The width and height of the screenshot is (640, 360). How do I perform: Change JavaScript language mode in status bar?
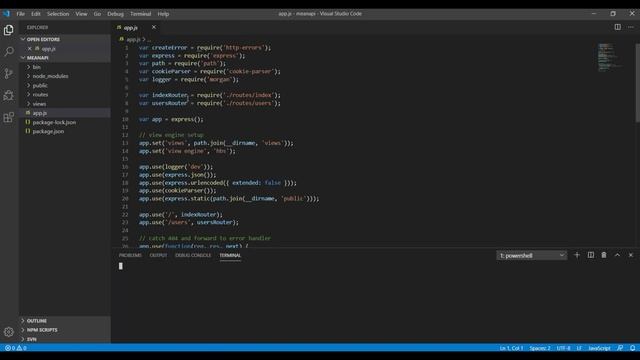599,348
